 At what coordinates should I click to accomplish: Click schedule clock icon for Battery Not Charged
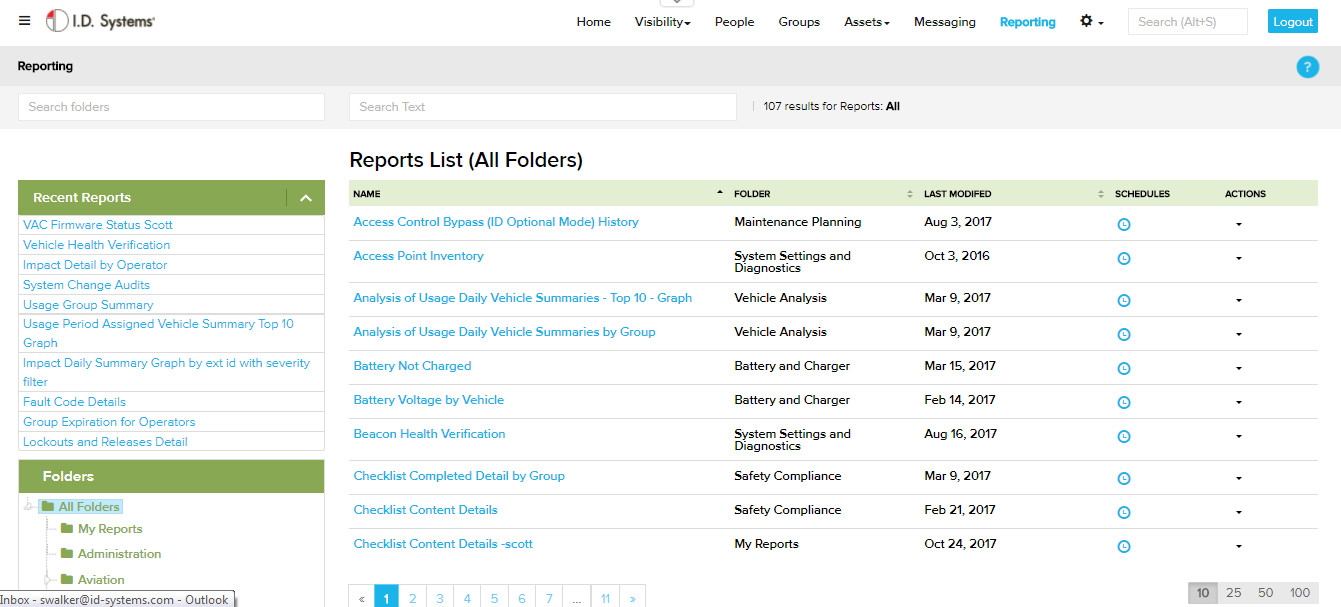click(x=1123, y=368)
